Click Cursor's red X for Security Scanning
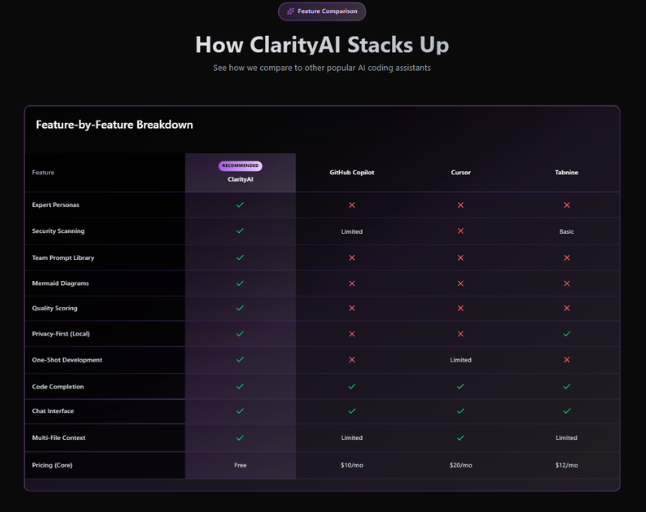This screenshot has height=512, width=646. 460,231
